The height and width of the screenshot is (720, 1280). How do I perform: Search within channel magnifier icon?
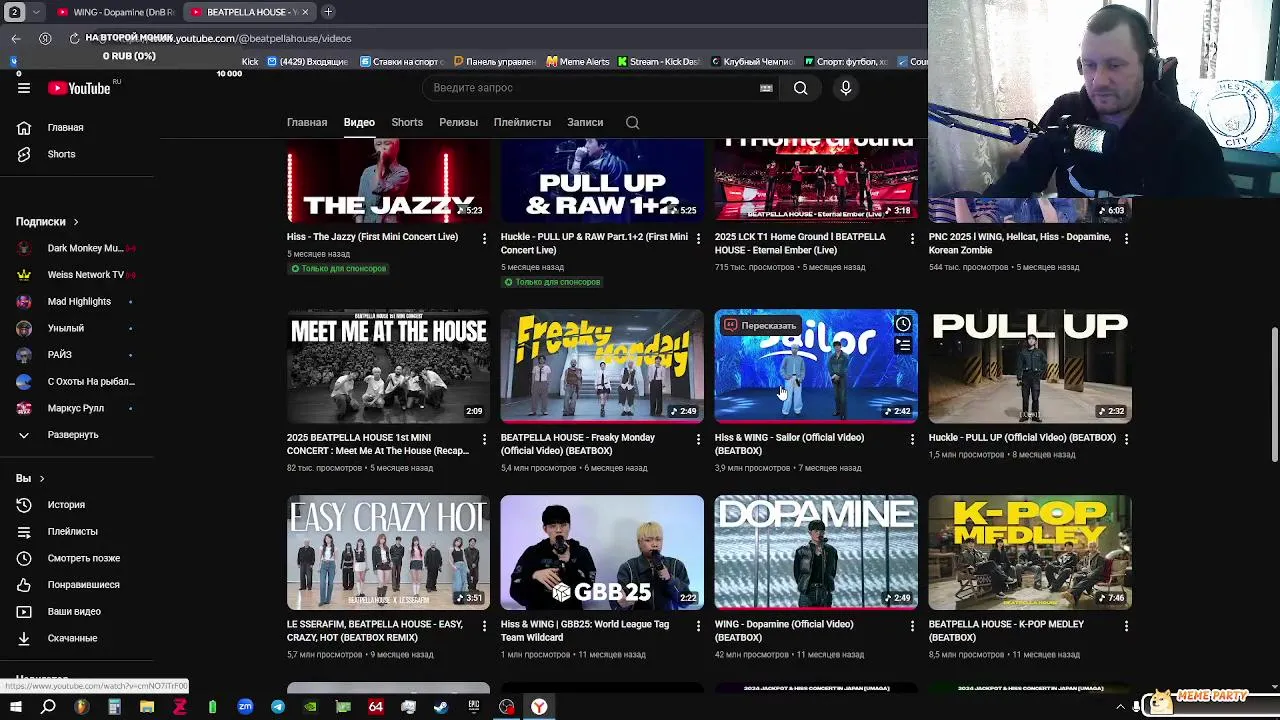tap(632, 122)
